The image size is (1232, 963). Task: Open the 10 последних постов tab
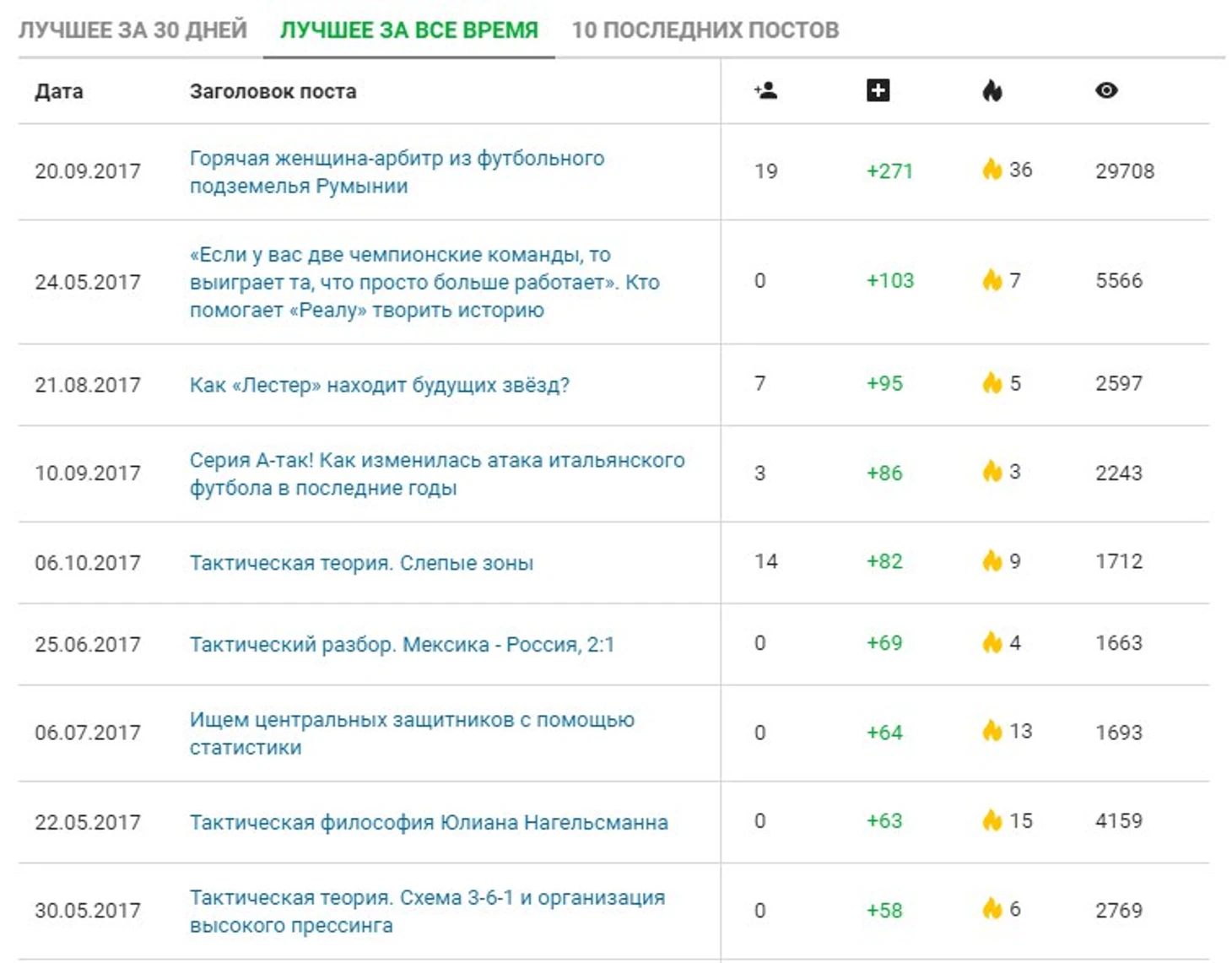pos(705,30)
